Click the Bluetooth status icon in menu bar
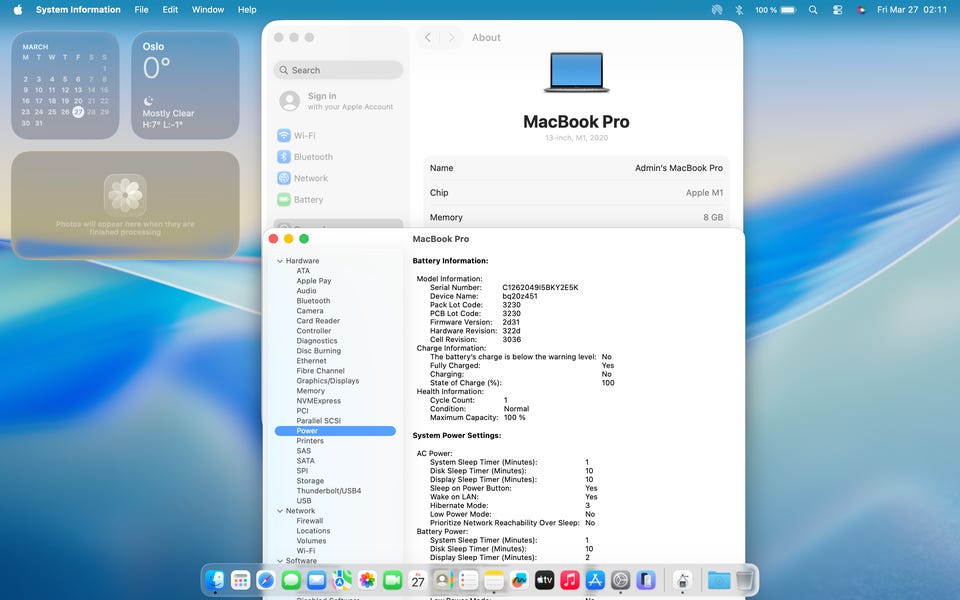960x600 pixels. [739, 10]
